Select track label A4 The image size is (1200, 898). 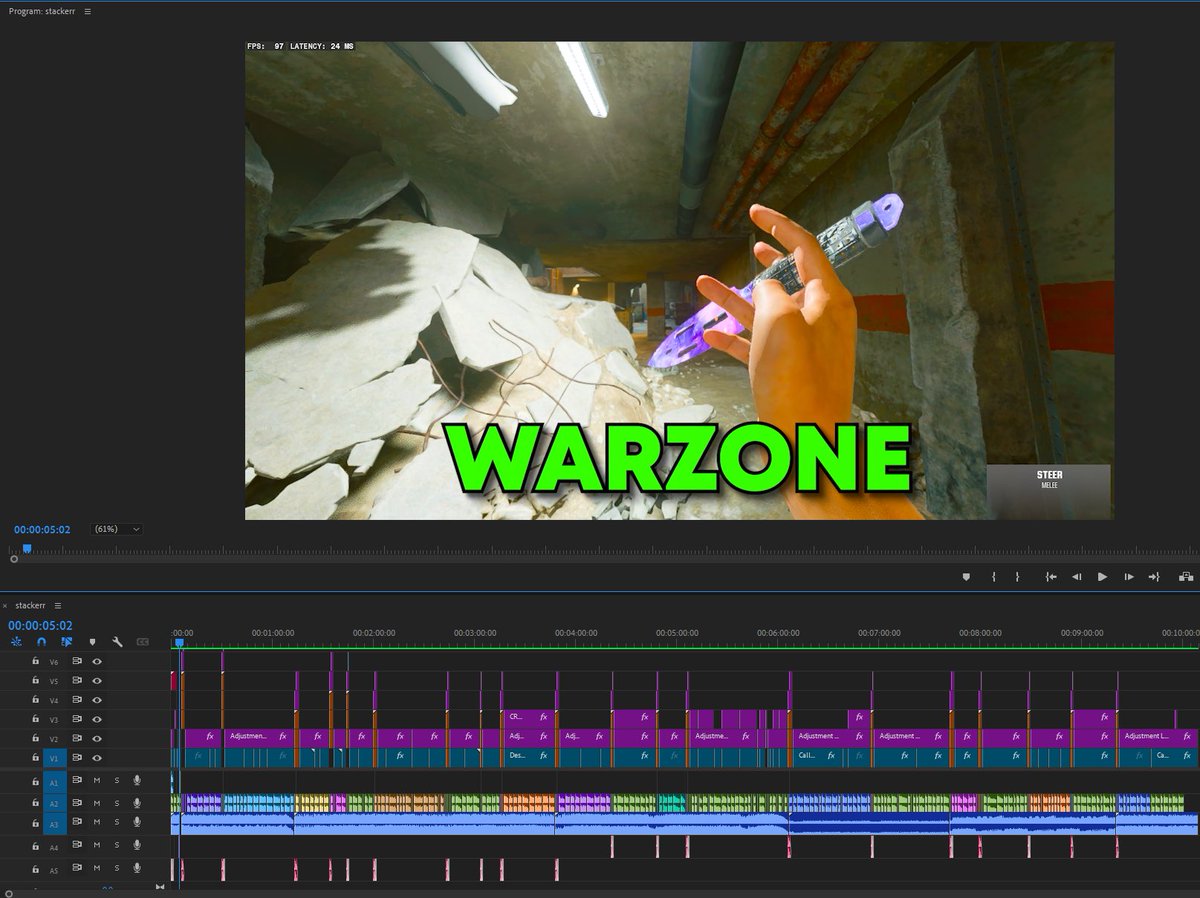click(x=54, y=846)
